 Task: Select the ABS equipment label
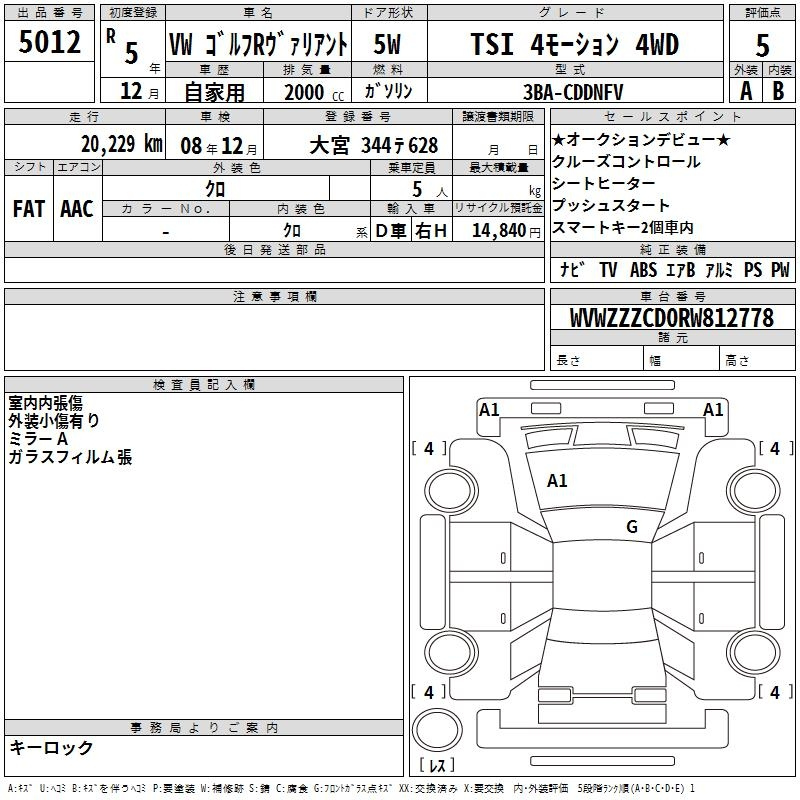644,270
